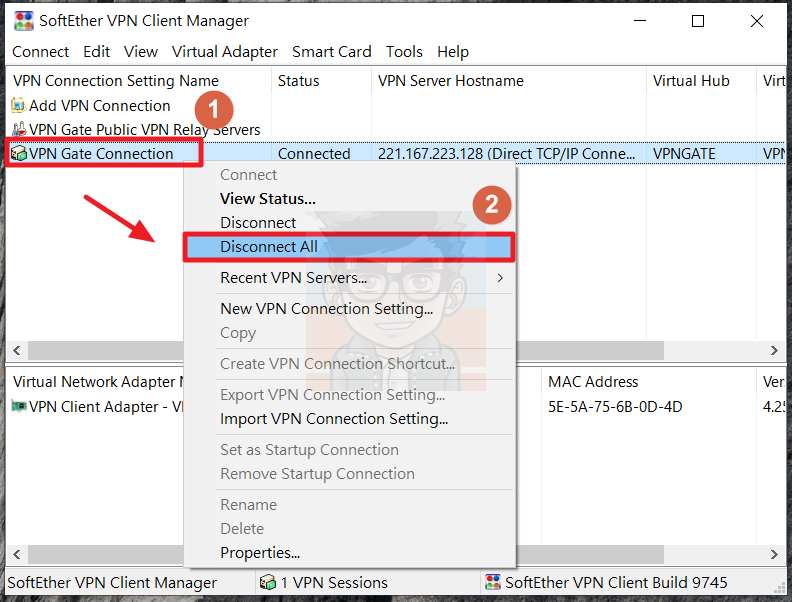Click the VPN Gate Public Relay Servers icon
Image resolution: width=792 pixels, height=602 pixels.
[x=19, y=129]
